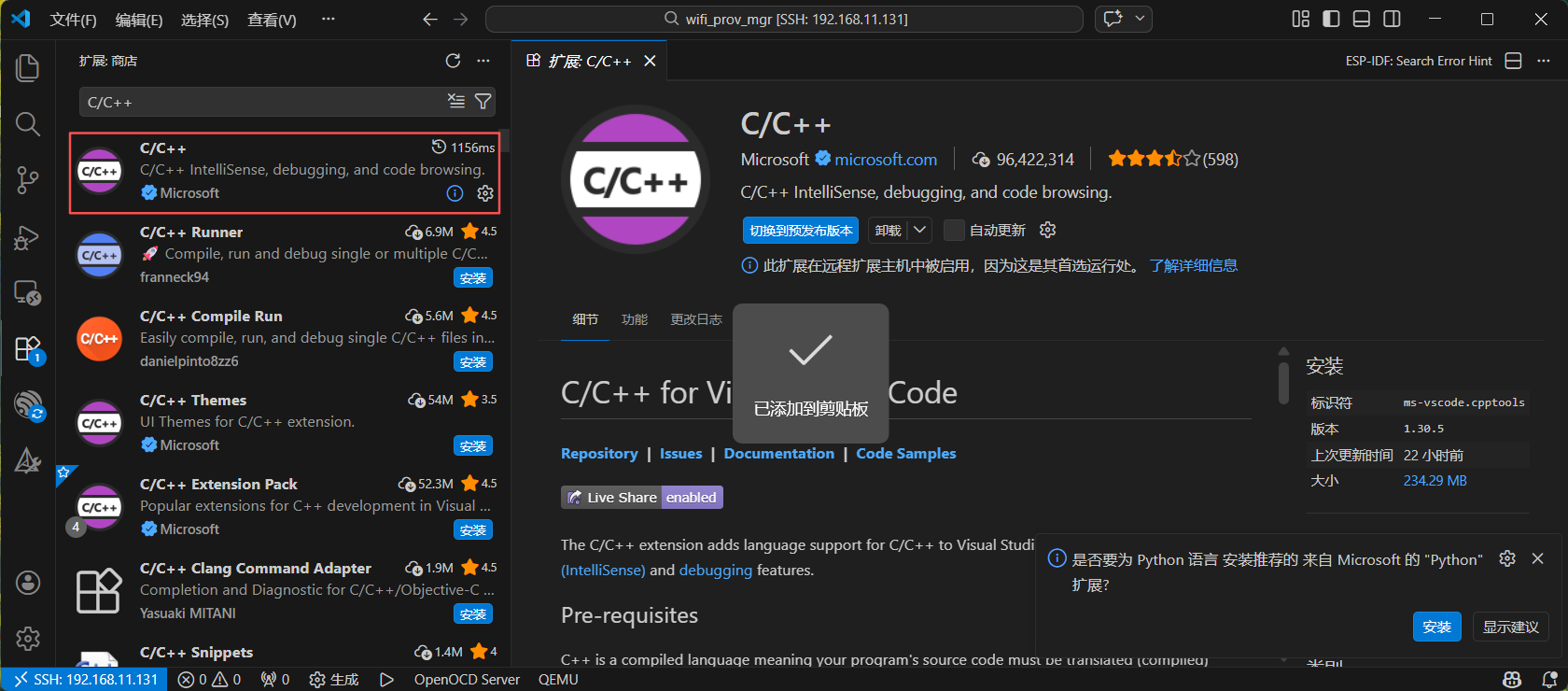Clear extension search results
The width and height of the screenshot is (1568, 691).
click(455, 101)
